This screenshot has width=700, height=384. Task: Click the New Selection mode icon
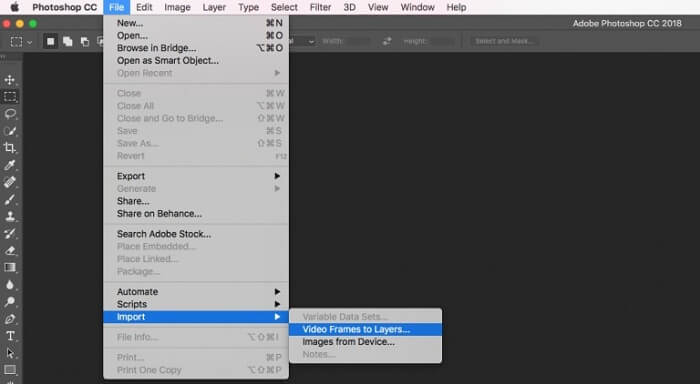point(50,42)
